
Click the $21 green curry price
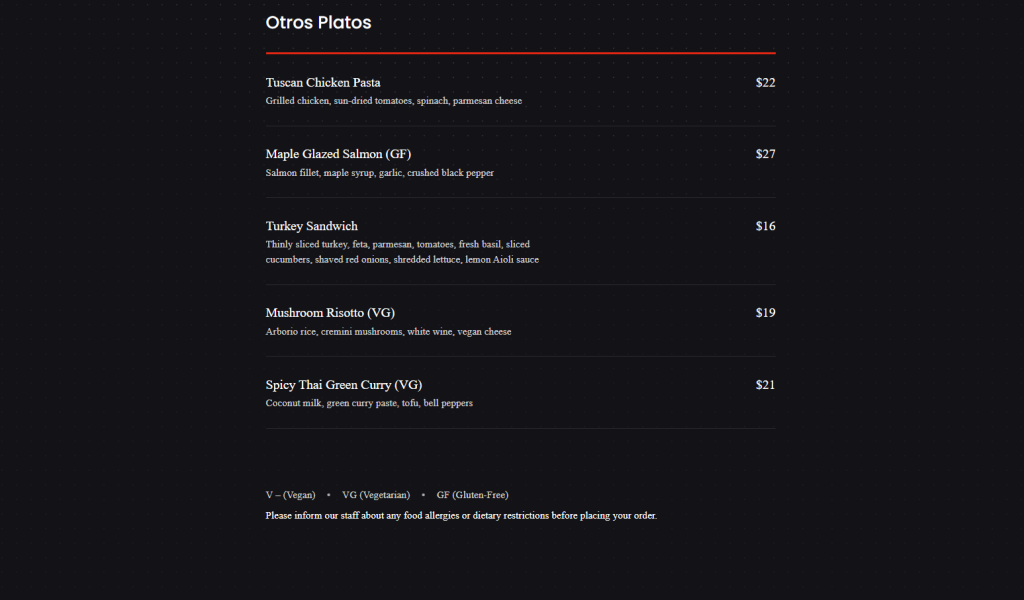[x=765, y=385]
